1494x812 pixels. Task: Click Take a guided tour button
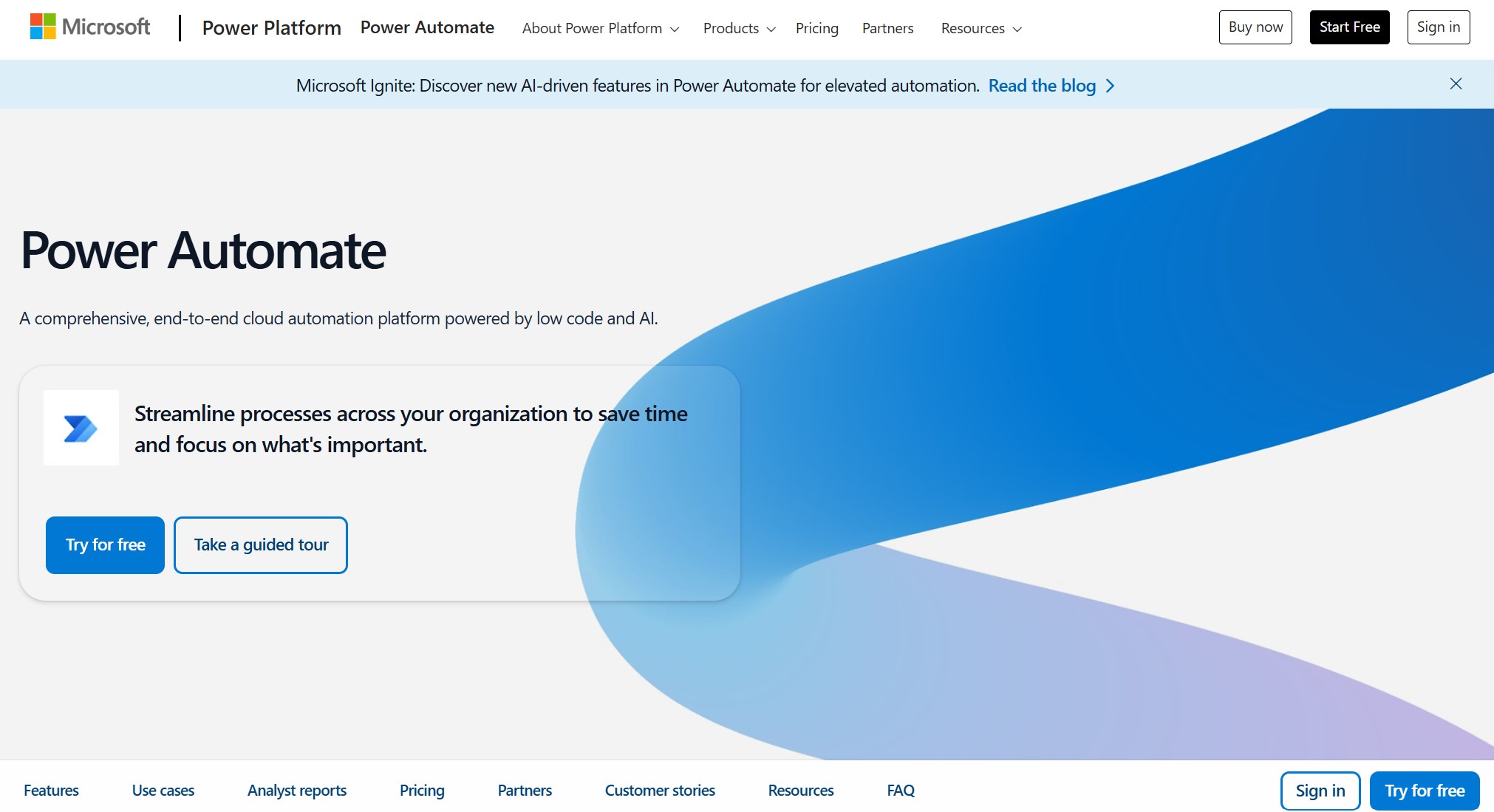pos(260,545)
